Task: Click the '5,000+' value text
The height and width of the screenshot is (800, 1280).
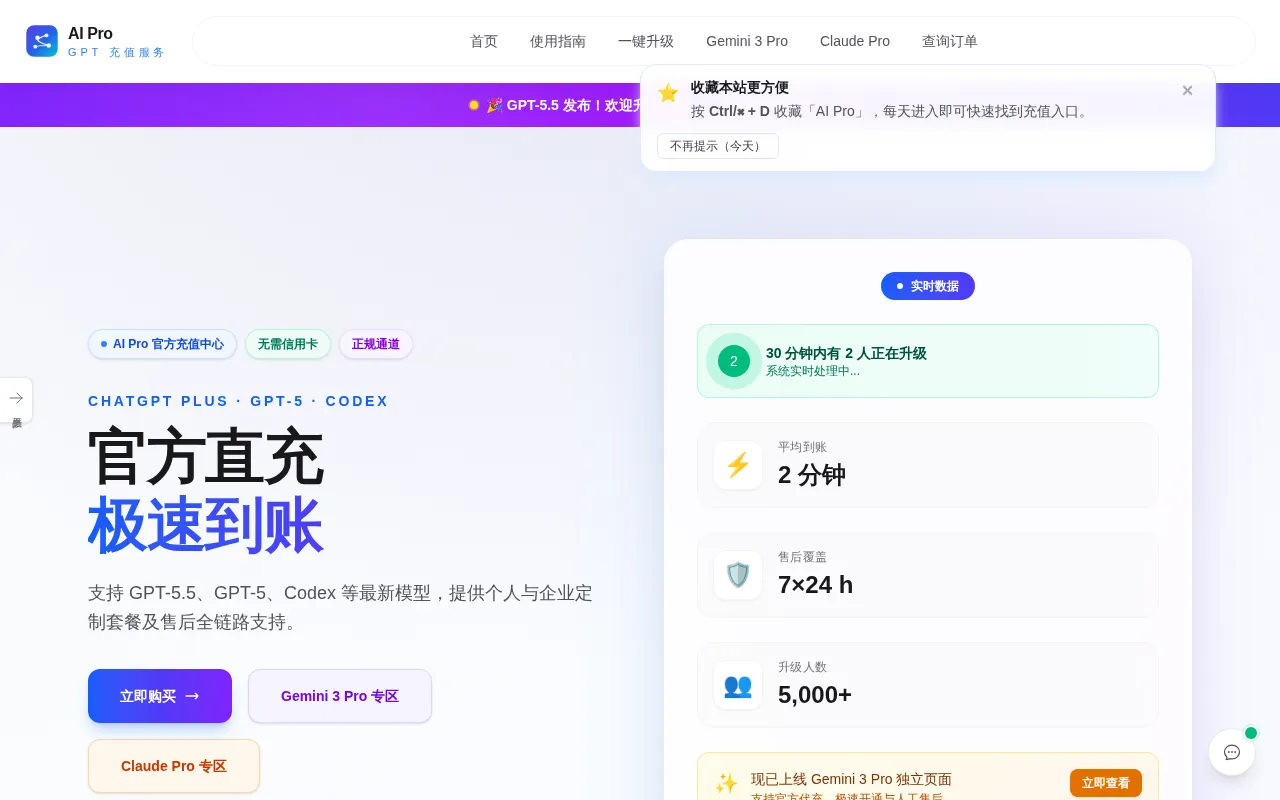Action: pyautogui.click(x=815, y=695)
